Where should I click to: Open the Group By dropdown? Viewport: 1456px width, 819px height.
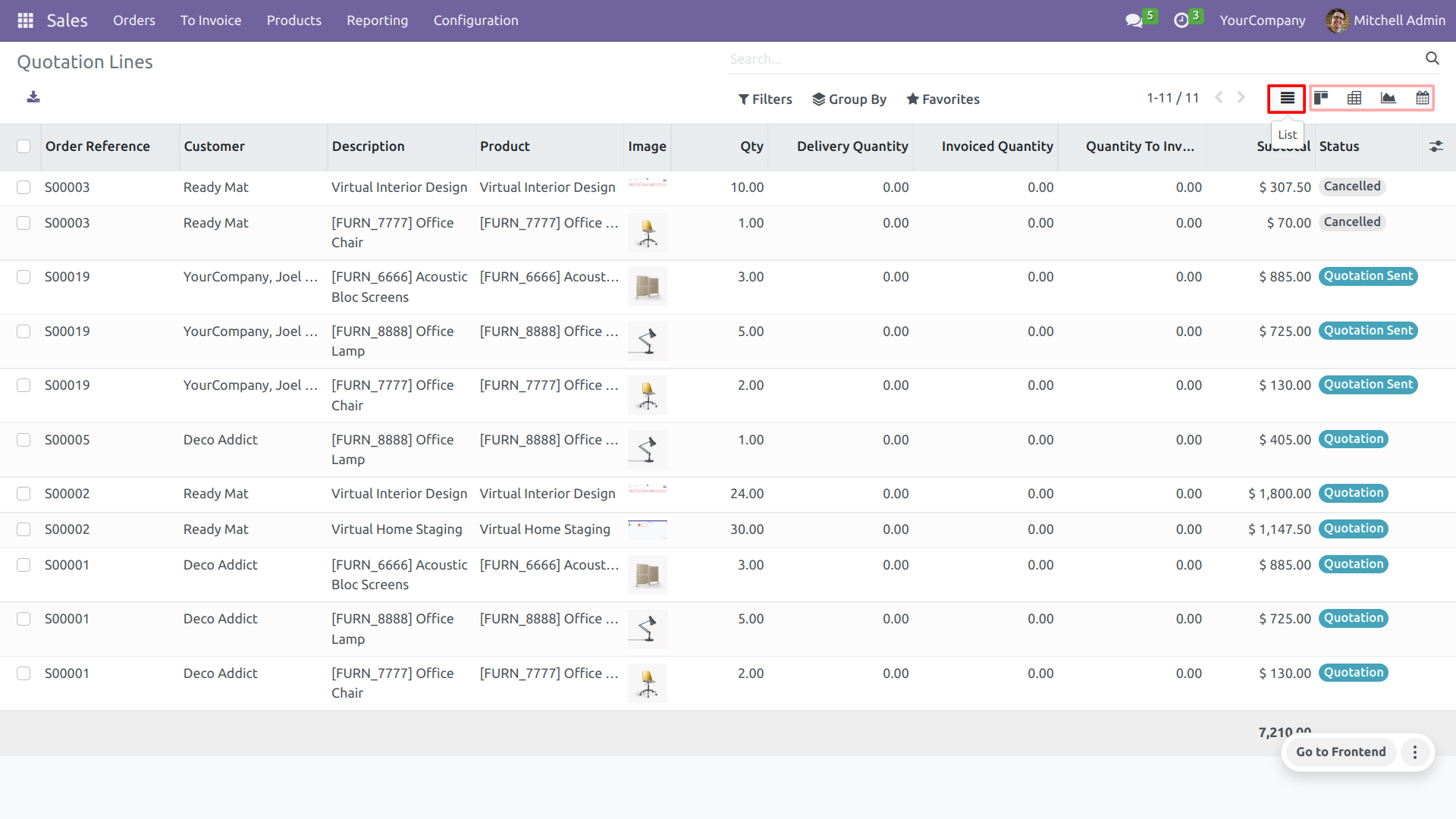click(x=849, y=99)
